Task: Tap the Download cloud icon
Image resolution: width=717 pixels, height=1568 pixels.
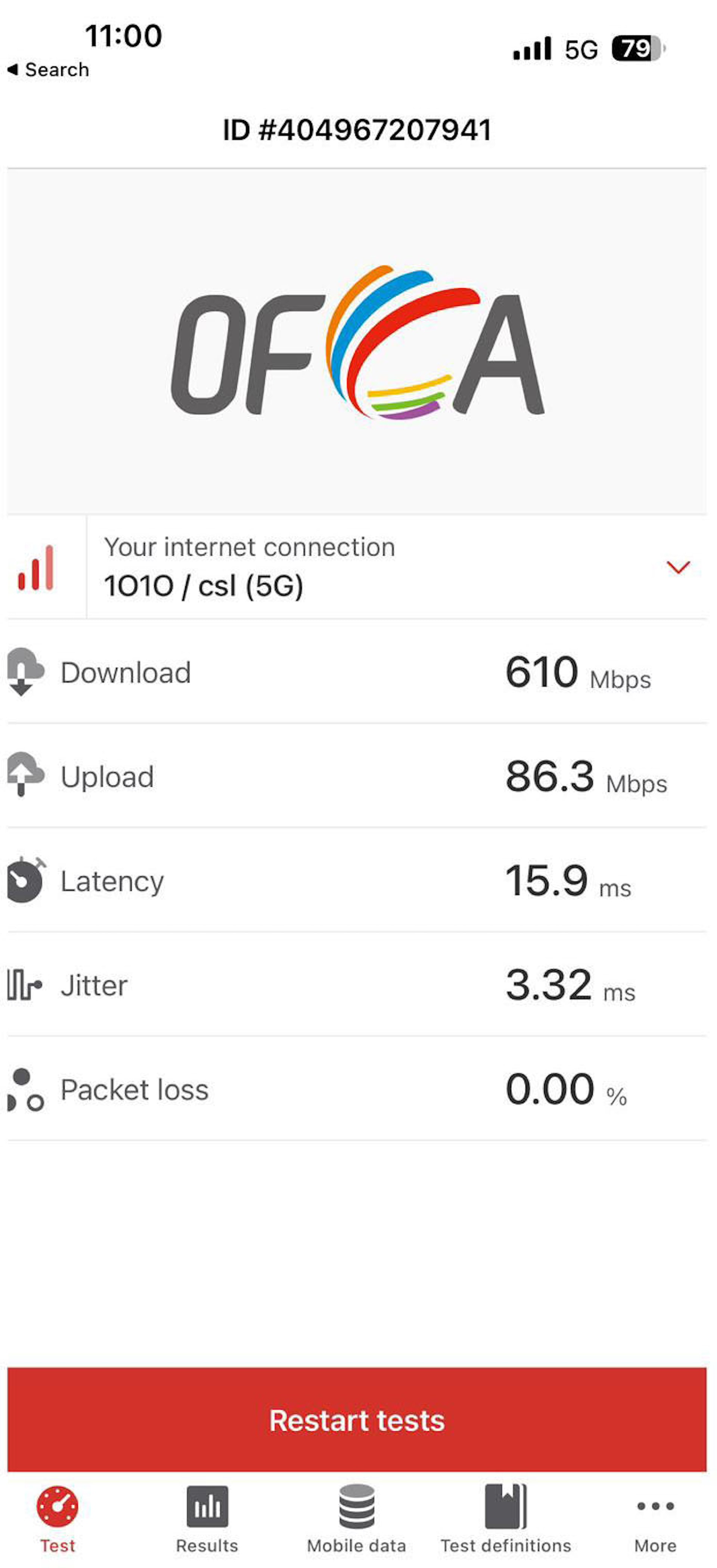Action: click(24, 671)
